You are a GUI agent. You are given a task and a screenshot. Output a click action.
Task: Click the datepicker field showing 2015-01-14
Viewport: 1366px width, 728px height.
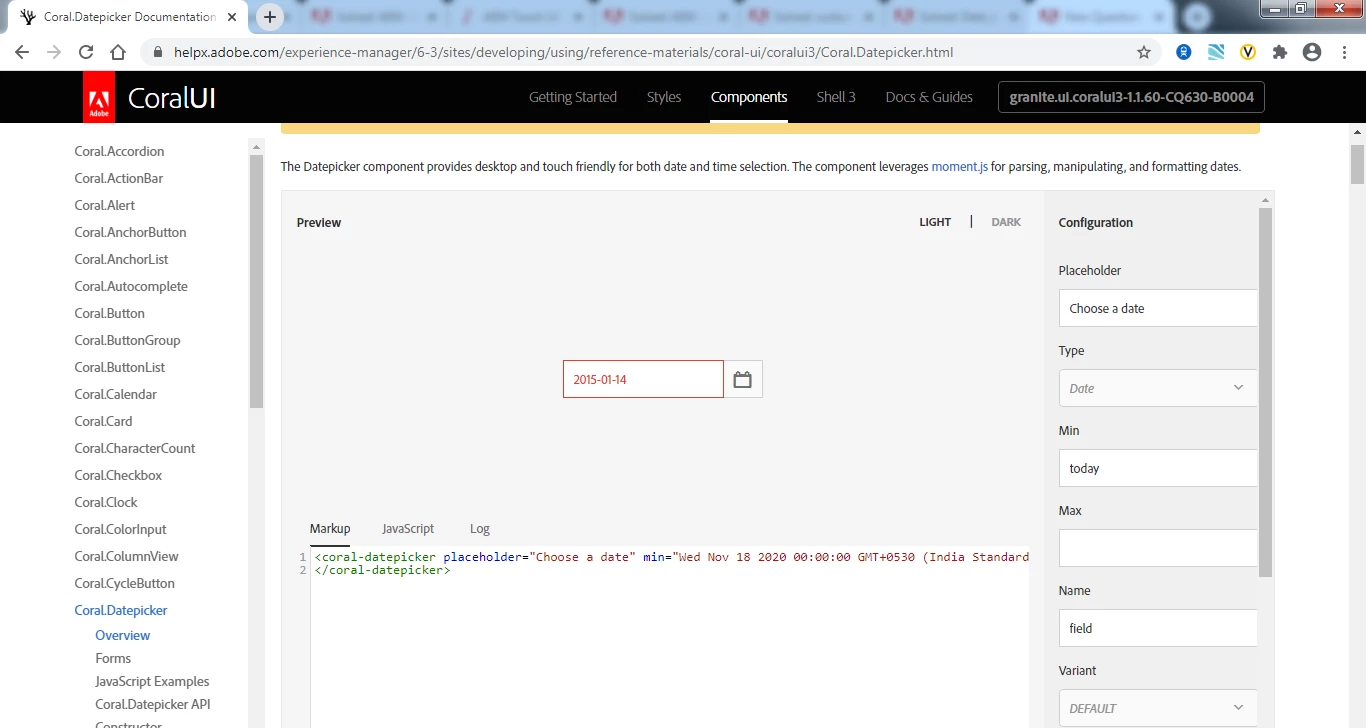[x=643, y=379]
